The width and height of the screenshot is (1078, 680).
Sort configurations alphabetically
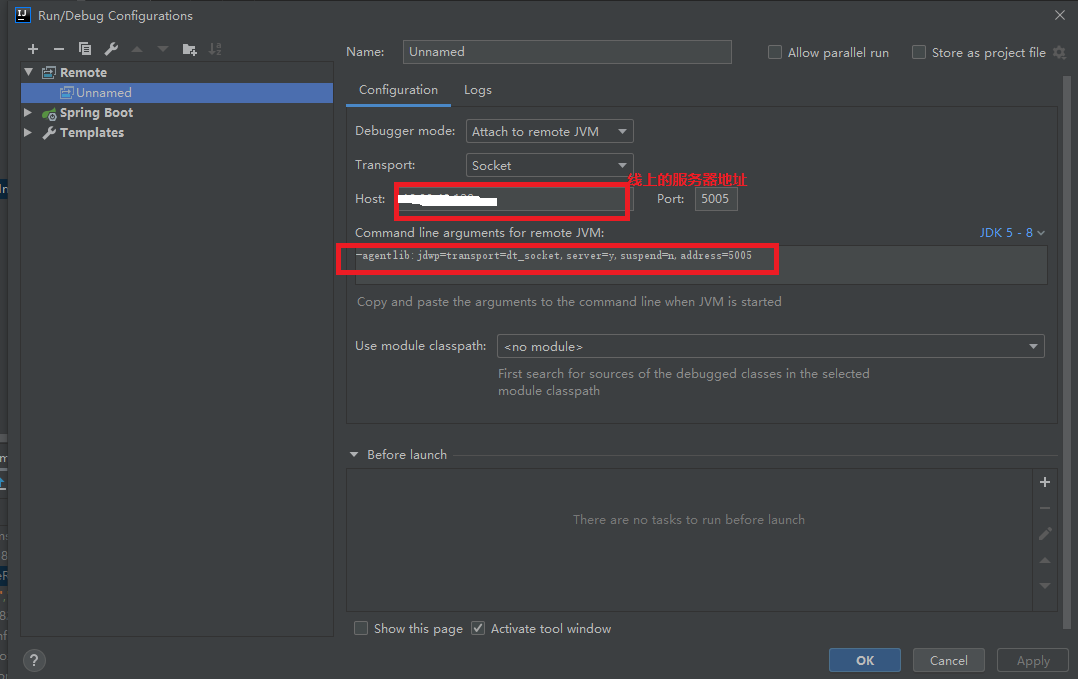pos(215,49)
